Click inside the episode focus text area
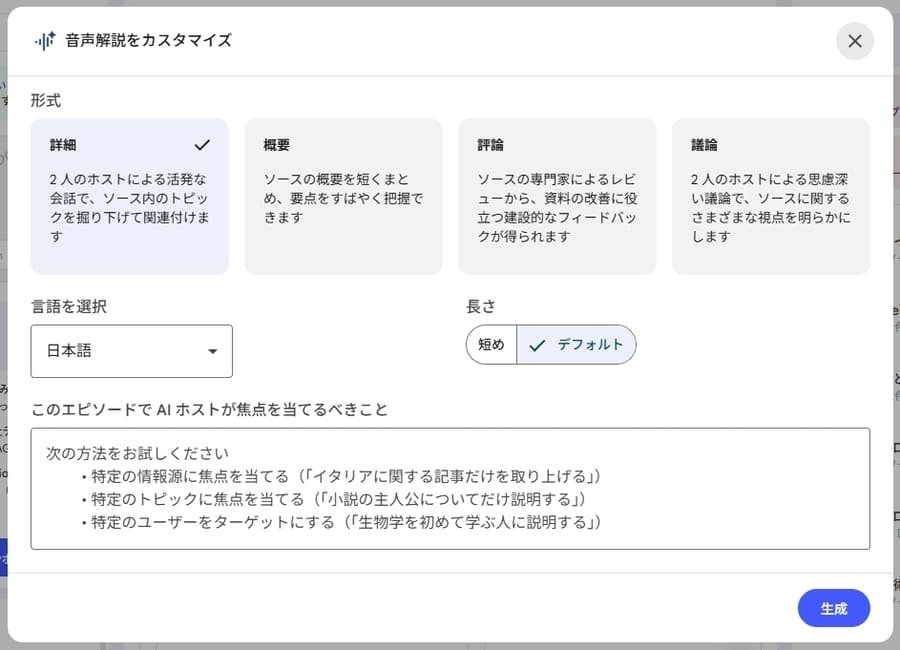Image resolution: width=900 pixels, height=650 pixels. click(450, 490)
